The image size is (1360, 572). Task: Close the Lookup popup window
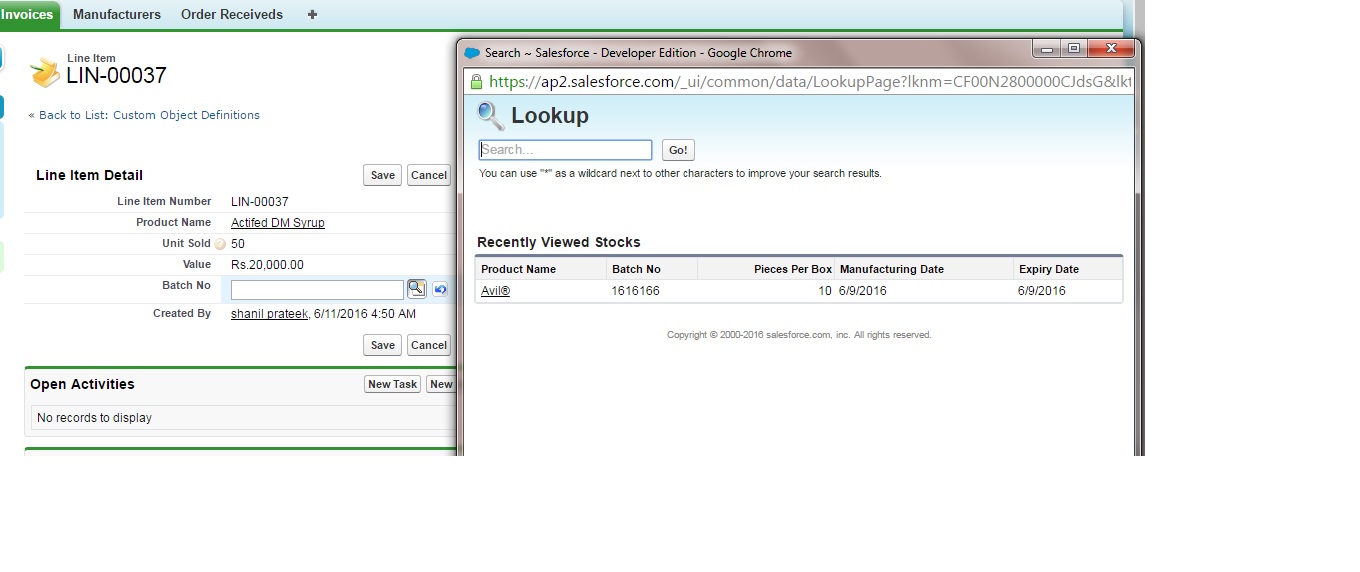pos(1110,49)
